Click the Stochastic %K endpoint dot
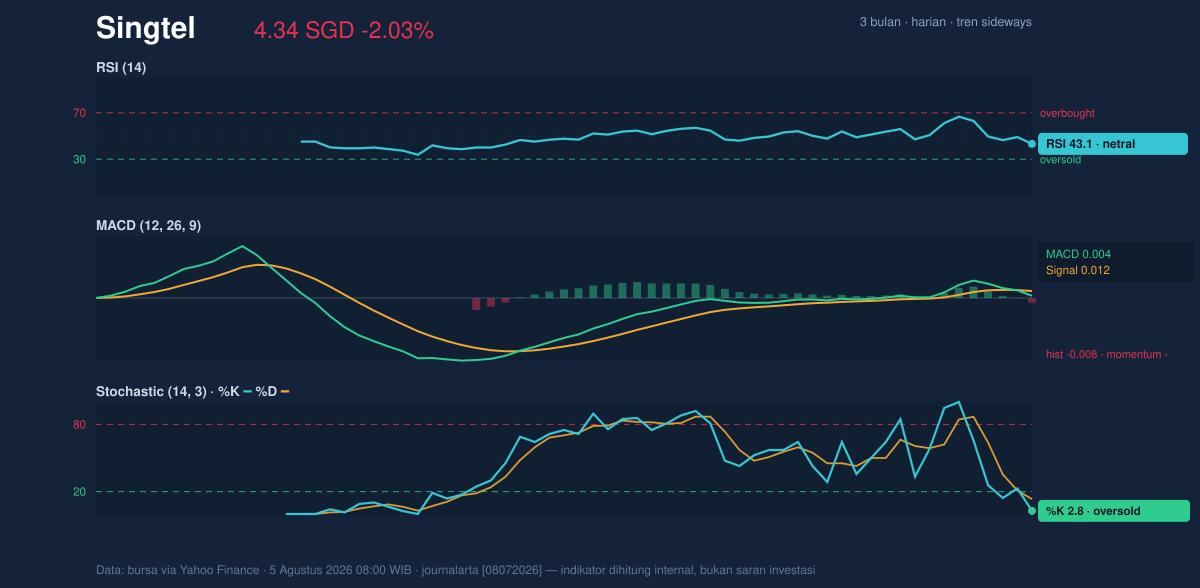 click(x=1032, y=511)
